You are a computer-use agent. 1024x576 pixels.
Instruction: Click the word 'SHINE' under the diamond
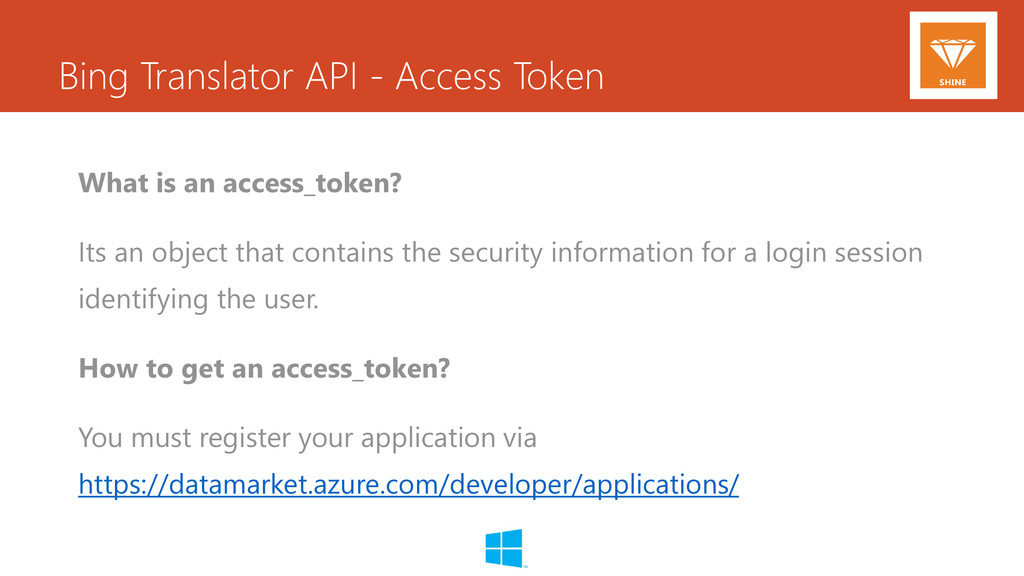pyautogui.click(x=953, y=82)
